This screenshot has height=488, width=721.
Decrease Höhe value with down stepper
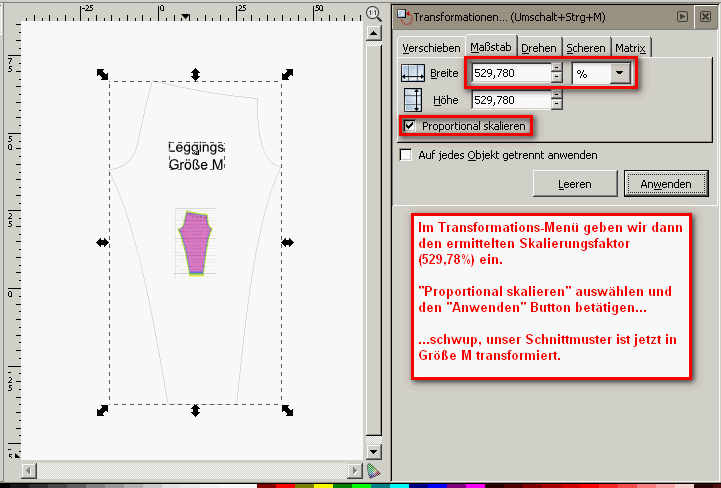(557, 105)
